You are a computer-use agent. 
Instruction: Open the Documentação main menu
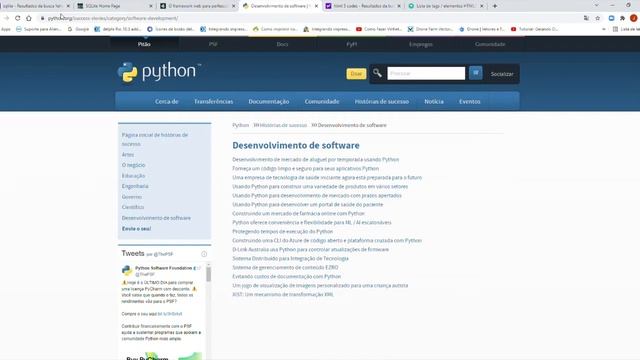(x=269, y=102)
